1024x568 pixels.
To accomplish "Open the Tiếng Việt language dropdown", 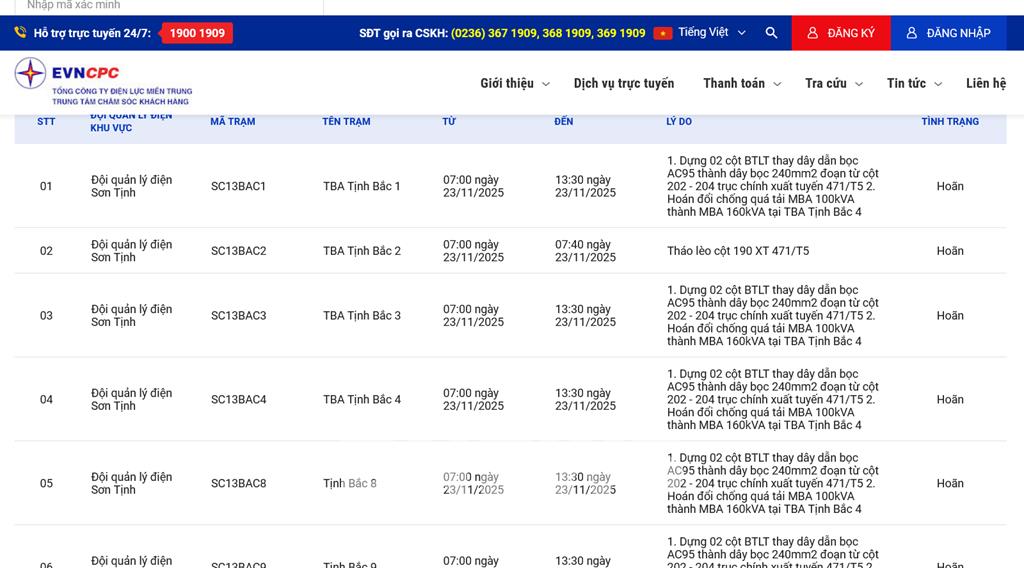I will 712,33.
